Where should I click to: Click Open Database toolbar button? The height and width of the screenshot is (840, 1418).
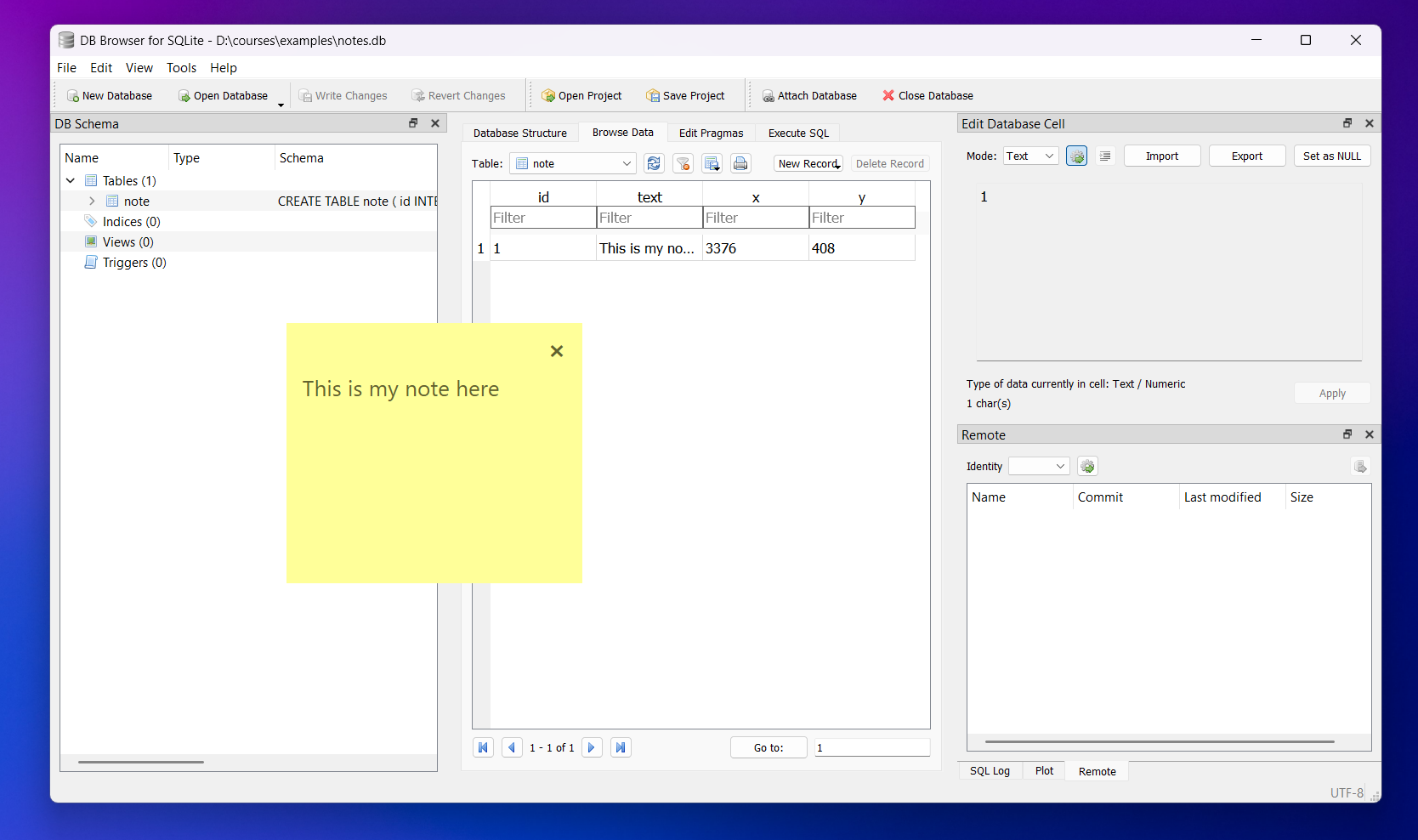pyautogui.click(x=223, y=96)
